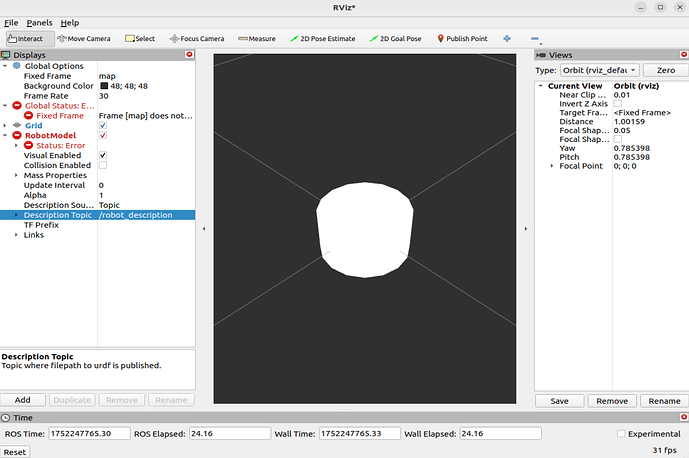689x458 pixels.
Task: Uncheck the Visual Enabled checkbox
Action: pos(103,155)
